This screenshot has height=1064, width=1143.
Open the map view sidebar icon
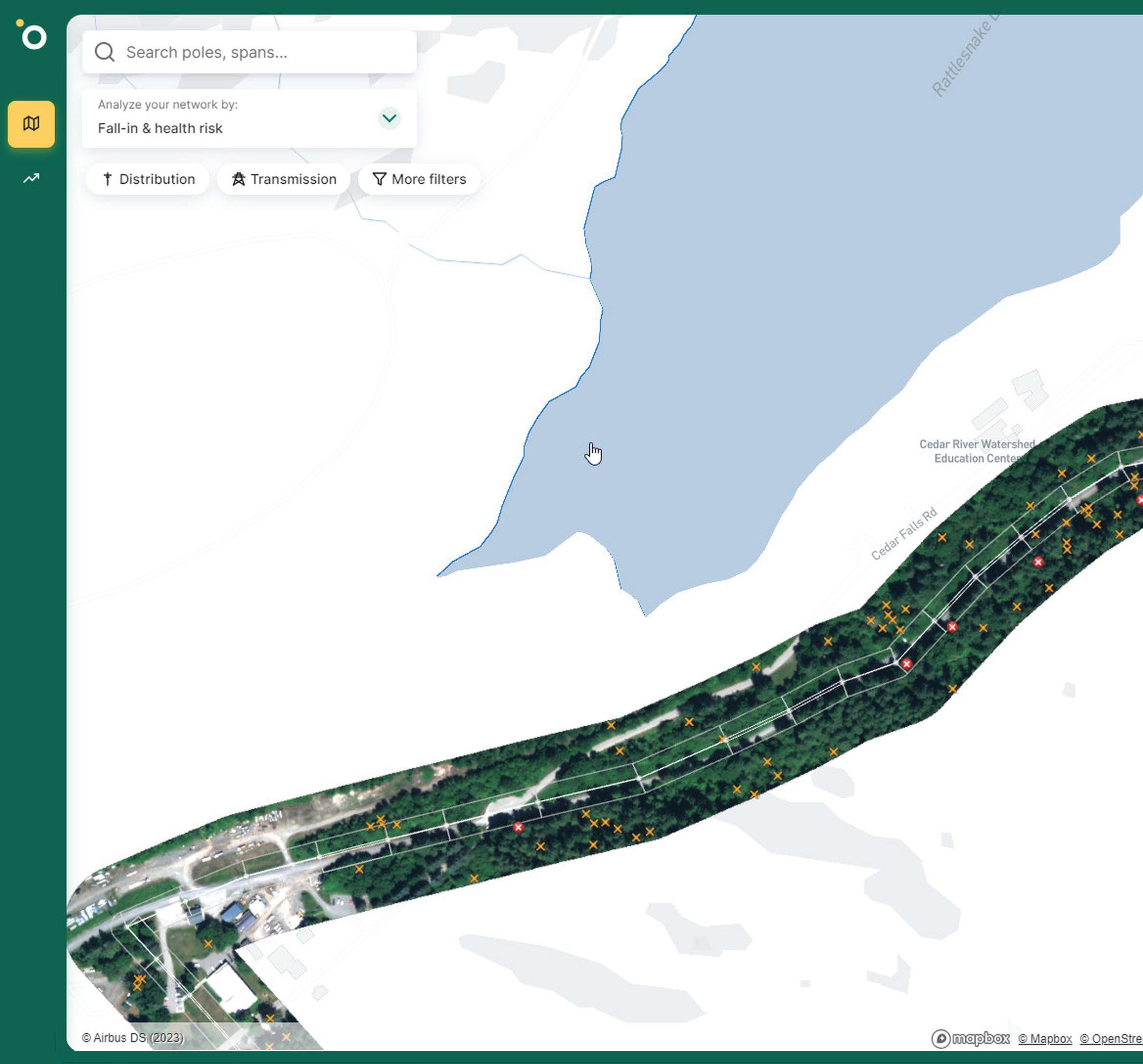[x=31, y=124]
